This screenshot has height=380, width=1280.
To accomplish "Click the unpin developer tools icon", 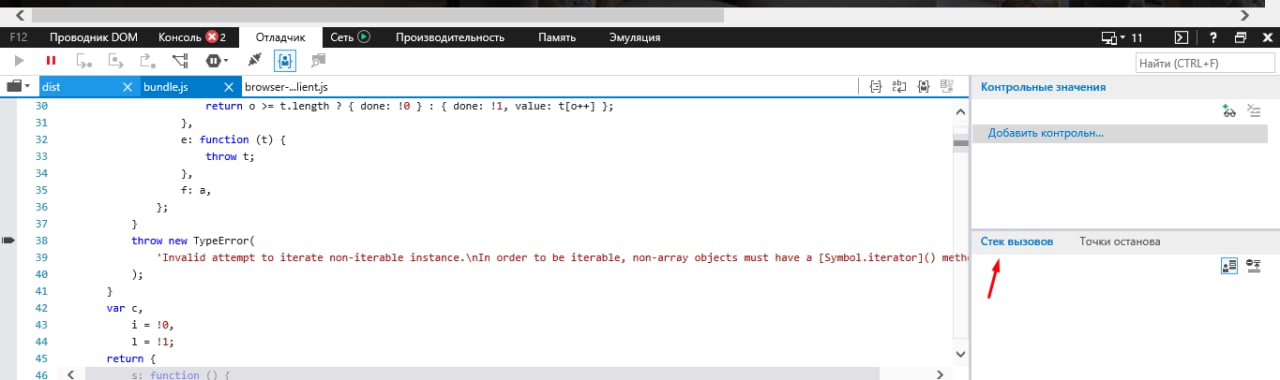I will click(x=1240, y=37).
